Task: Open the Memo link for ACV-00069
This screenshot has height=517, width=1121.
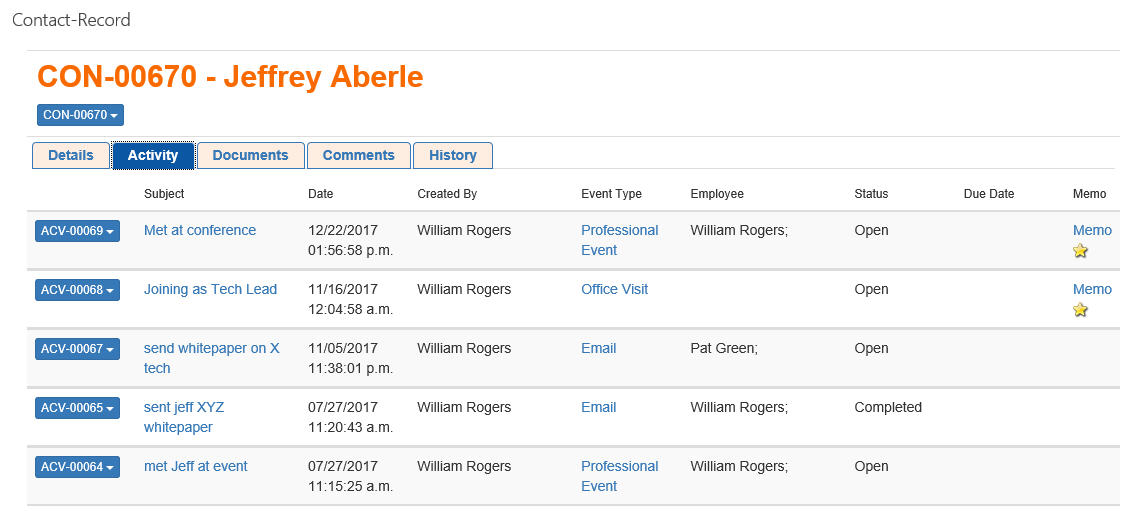Action: click(1092, 230)
